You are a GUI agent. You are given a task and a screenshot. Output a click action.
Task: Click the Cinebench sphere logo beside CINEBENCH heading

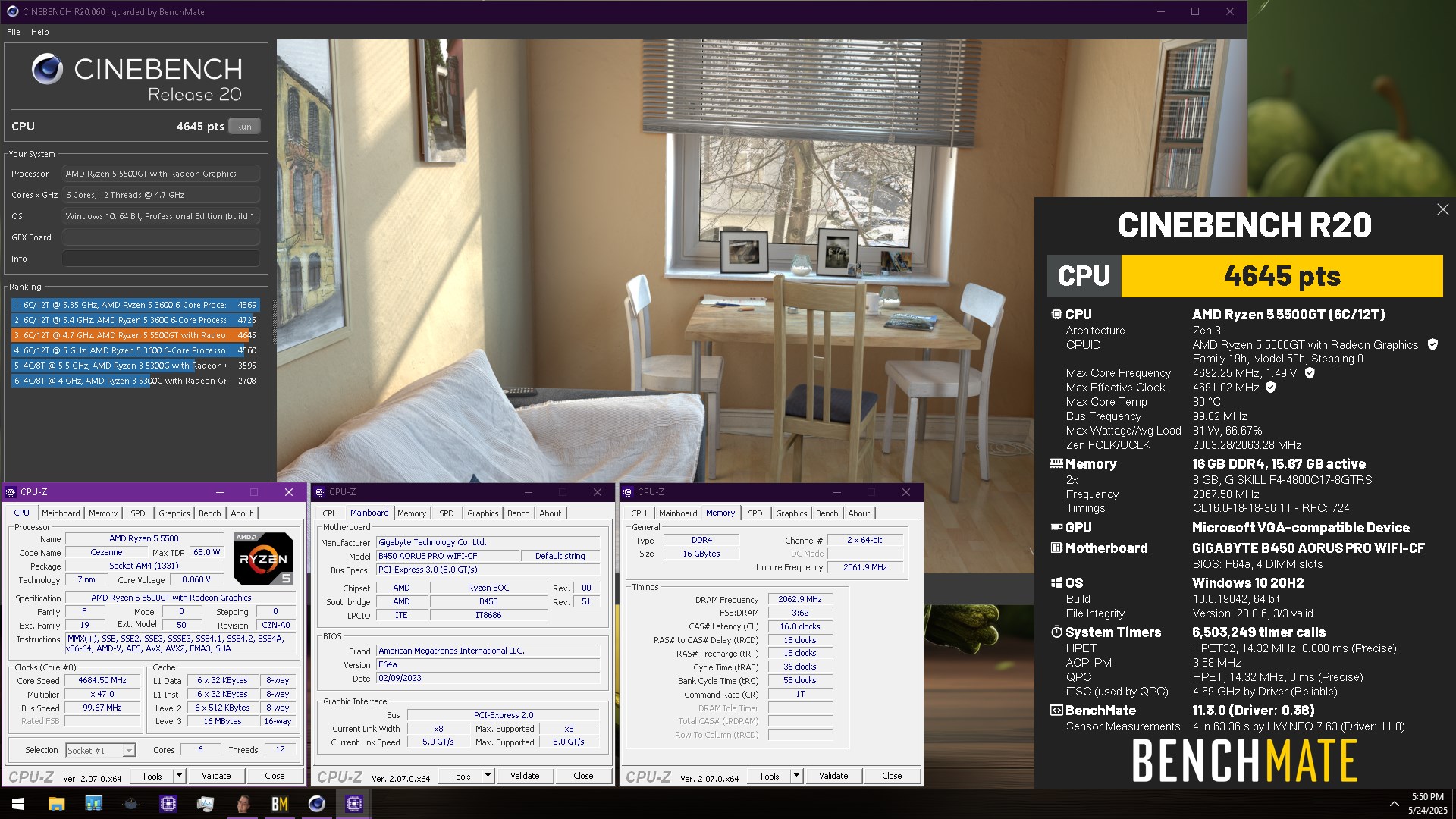47,69
